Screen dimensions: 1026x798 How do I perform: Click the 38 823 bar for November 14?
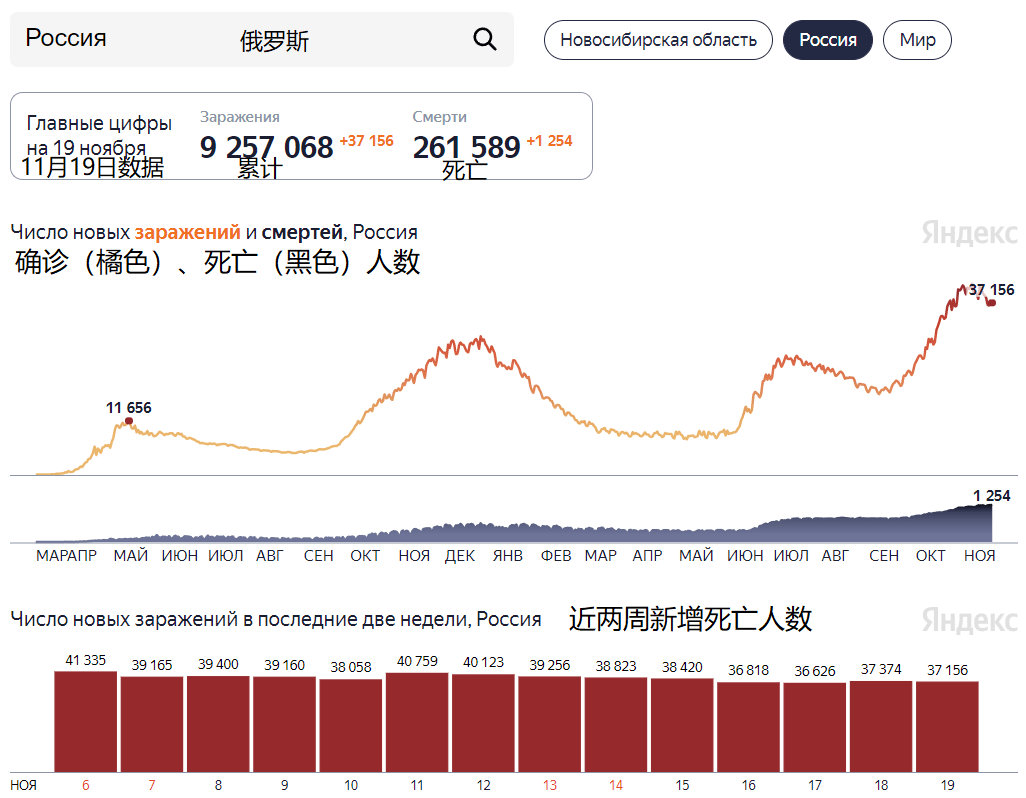tap(616, 725)
